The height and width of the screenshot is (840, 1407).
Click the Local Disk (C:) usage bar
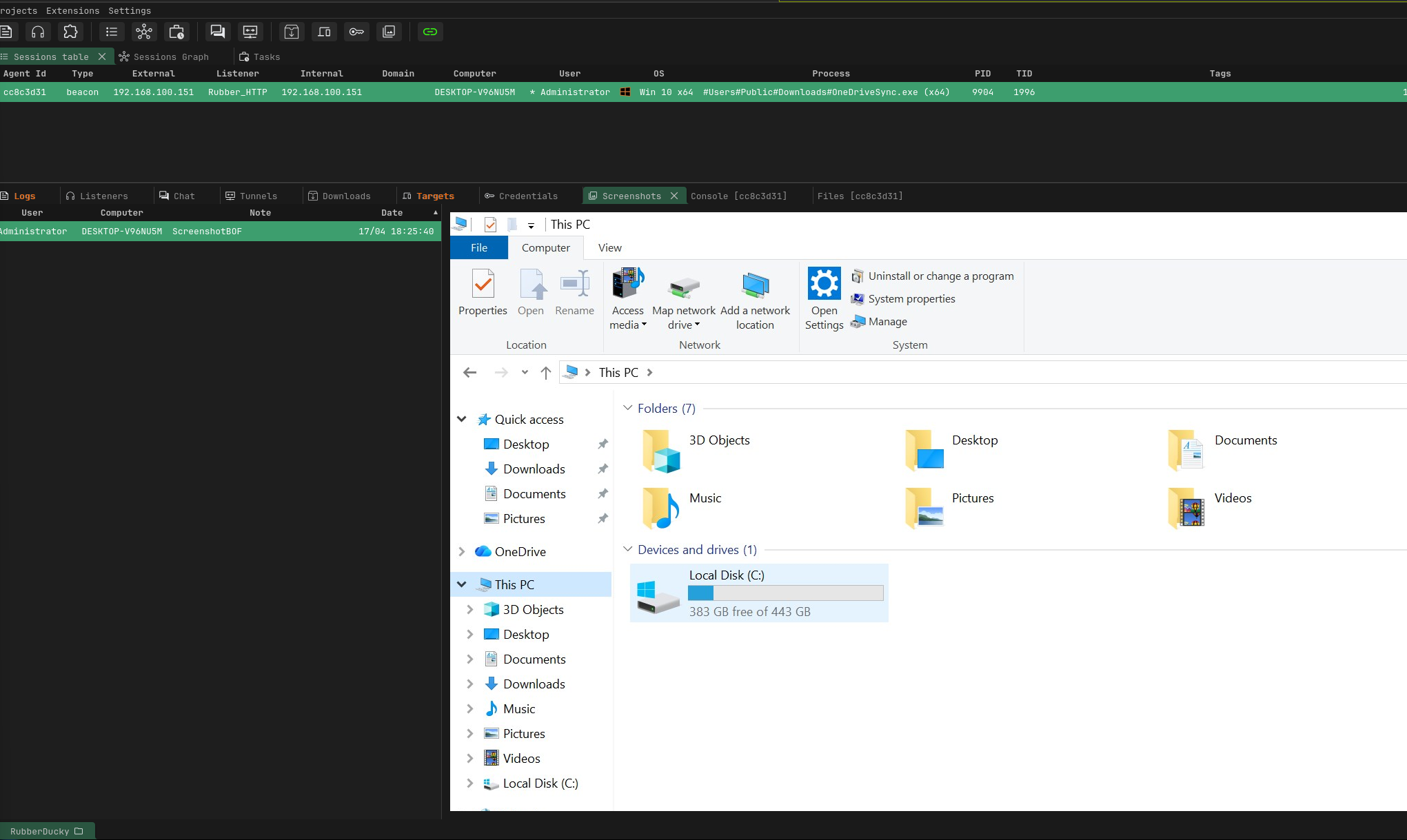coord(785,593)
